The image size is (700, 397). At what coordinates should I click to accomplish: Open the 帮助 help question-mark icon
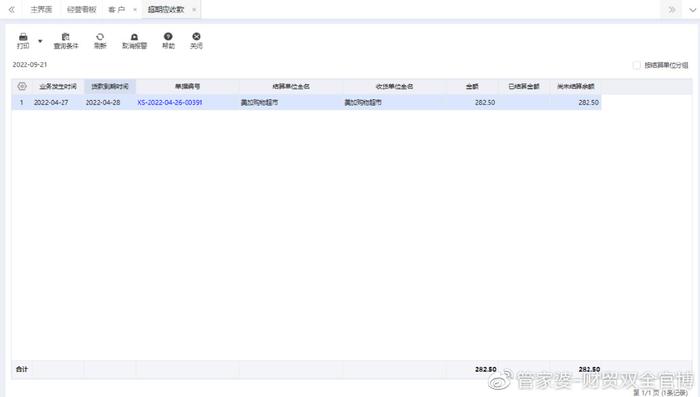168,37
